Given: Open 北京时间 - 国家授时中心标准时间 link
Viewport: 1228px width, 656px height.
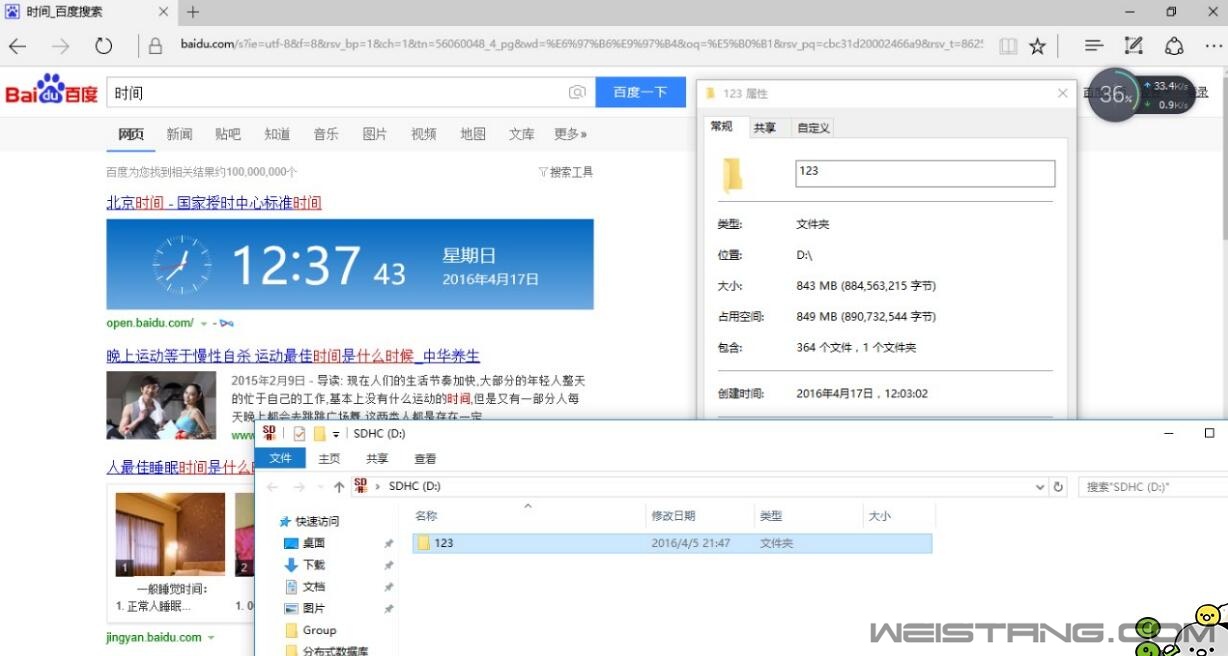Looking at the screenshot, I should pos(214,203).
